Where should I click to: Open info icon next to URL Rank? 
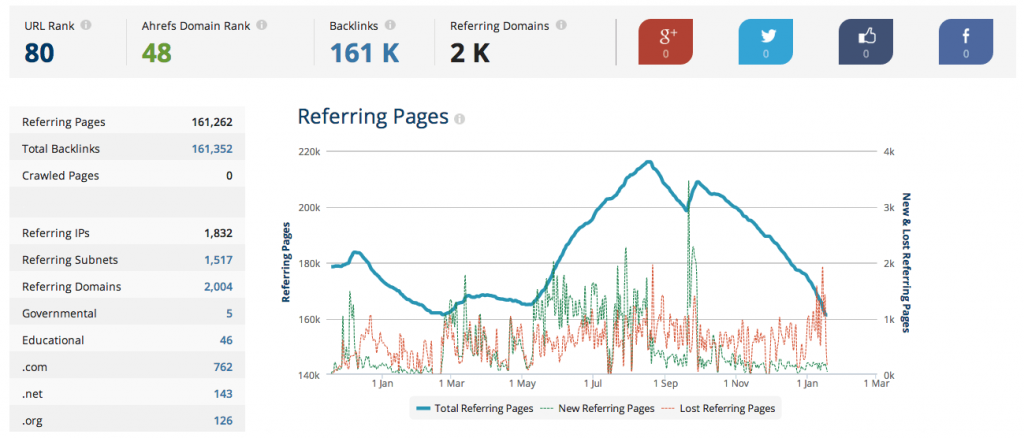pos(86,26)
